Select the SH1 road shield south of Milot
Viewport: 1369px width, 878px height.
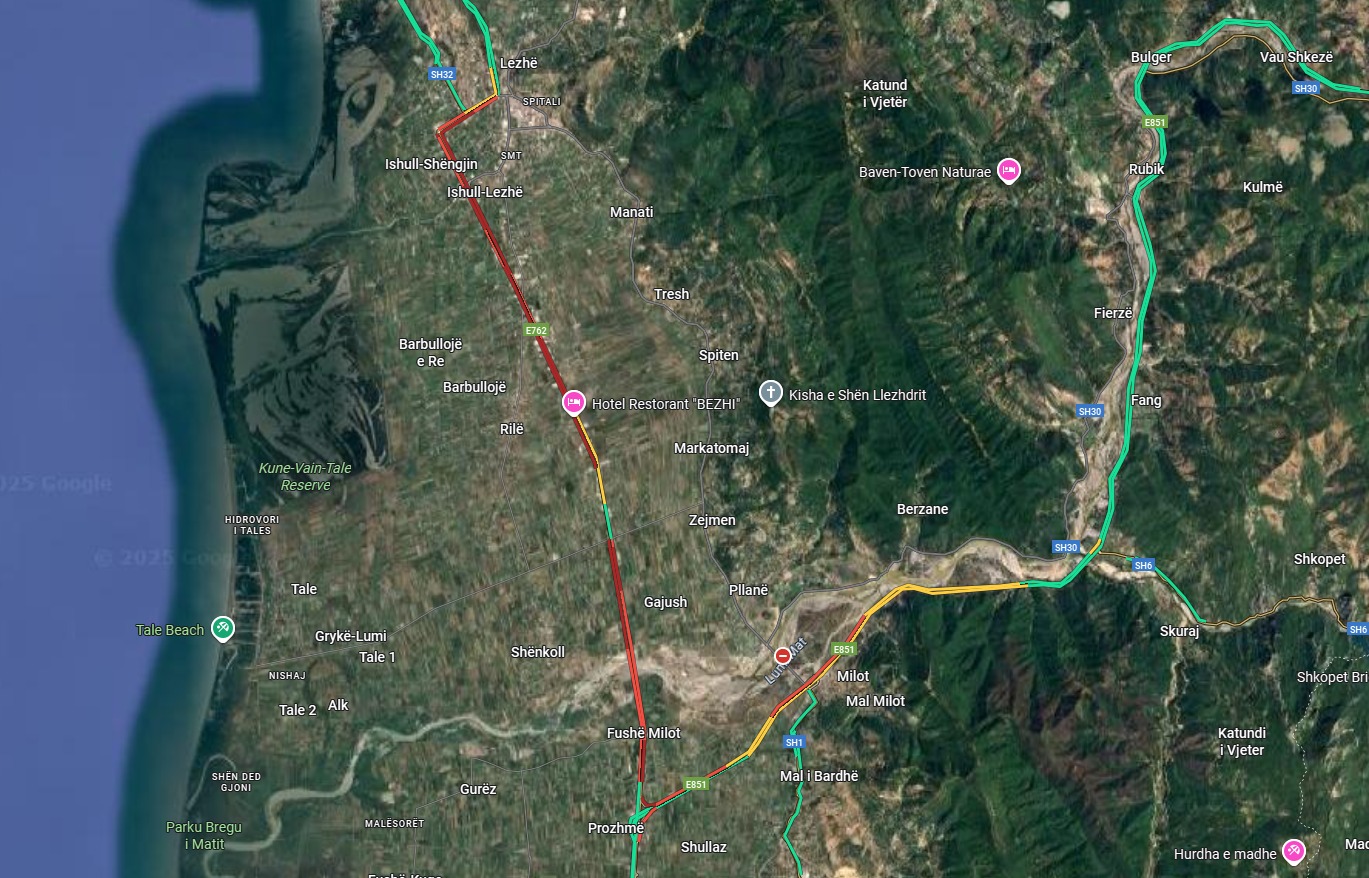click(x=795, y=742)
